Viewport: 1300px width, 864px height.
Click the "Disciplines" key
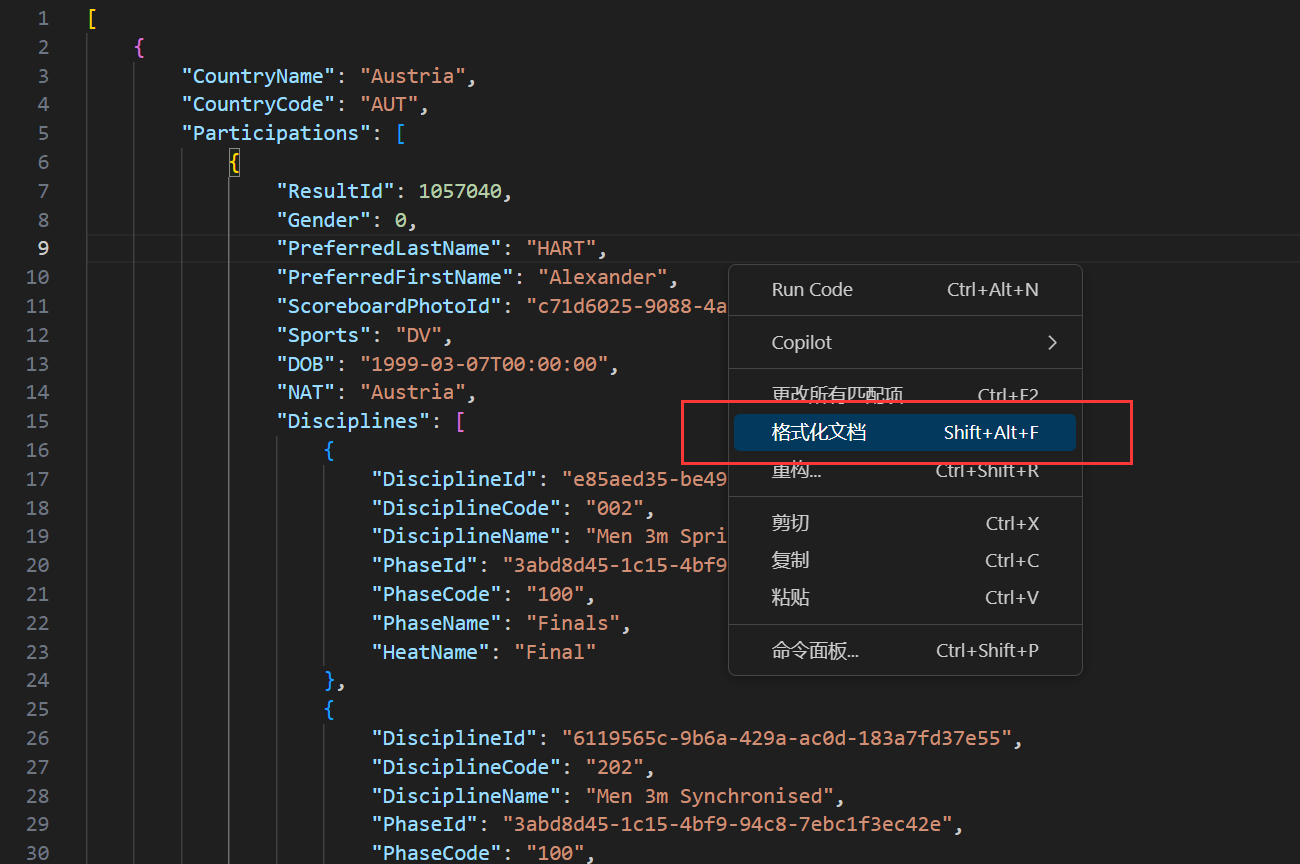click(354, 421)
